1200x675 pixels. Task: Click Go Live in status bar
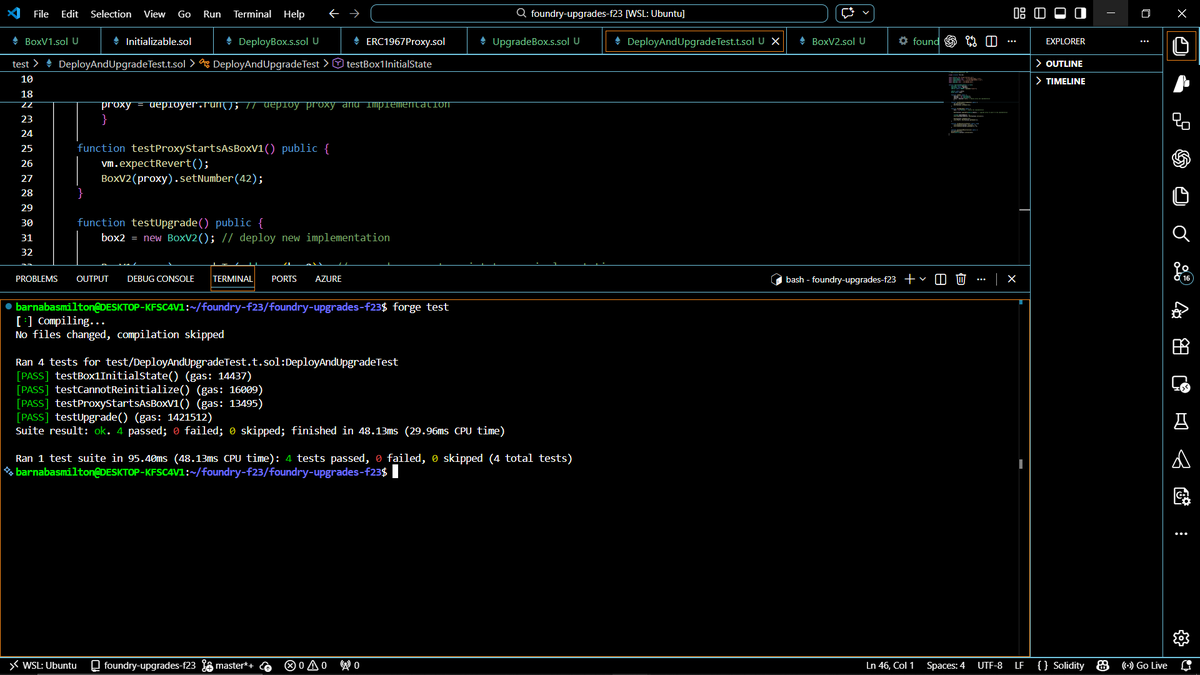1145,665
